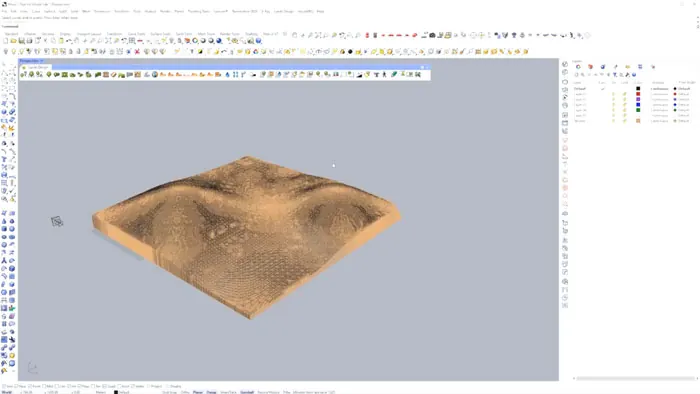This screenshot has width=700, height=394.
Task: Click the hammer tools icon in Layers panel
Action: click(628, 75)
